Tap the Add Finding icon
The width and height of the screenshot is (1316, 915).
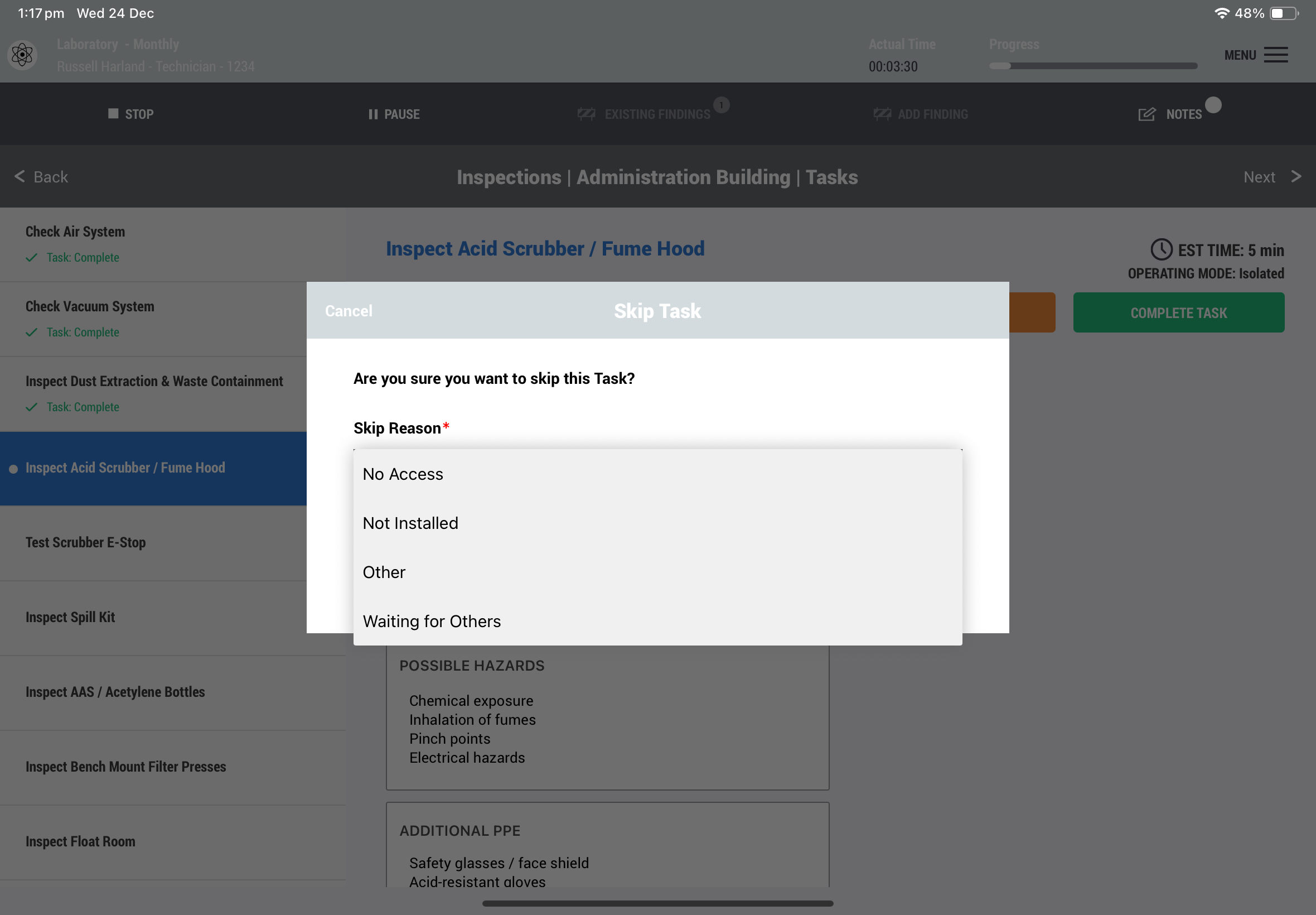[x=882, y=114]
